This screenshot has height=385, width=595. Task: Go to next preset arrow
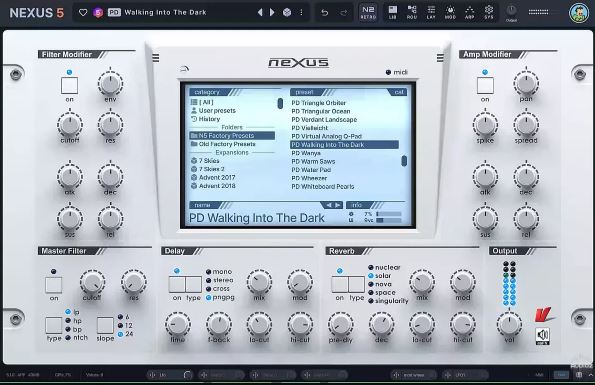pos(272,13)
